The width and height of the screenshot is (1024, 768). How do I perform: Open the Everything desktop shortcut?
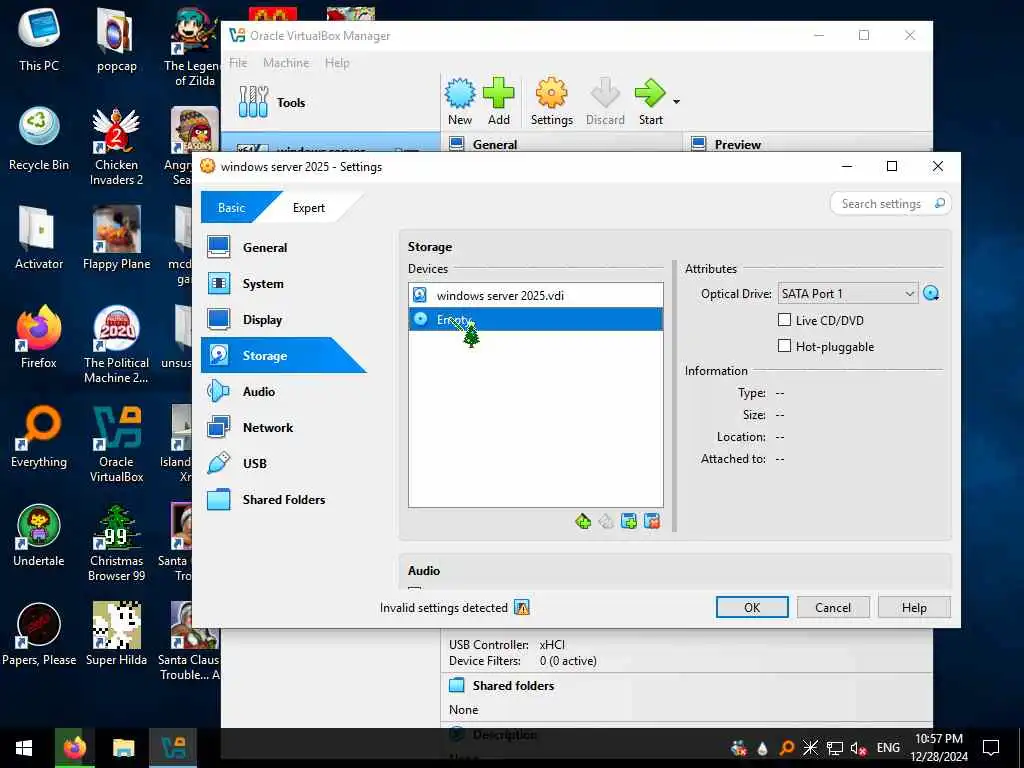[39, 437]
